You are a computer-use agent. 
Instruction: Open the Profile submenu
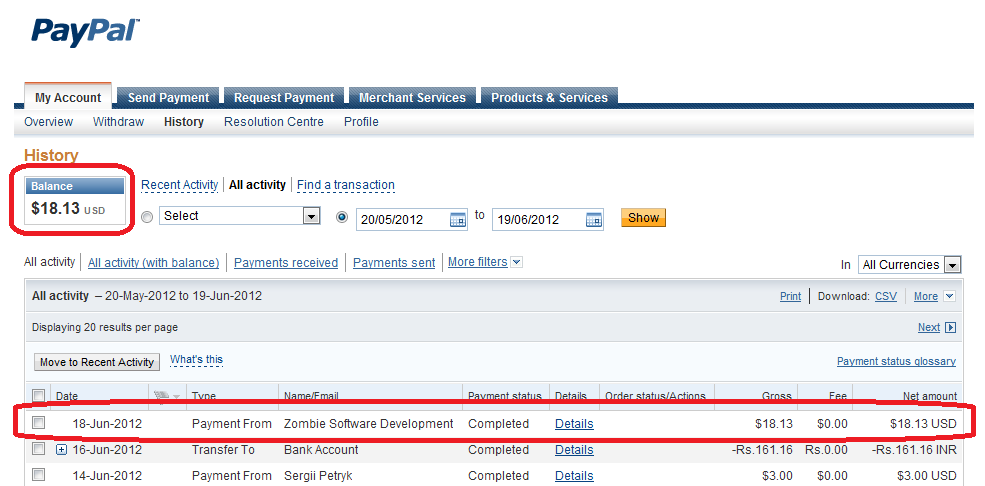coord(361,122)
